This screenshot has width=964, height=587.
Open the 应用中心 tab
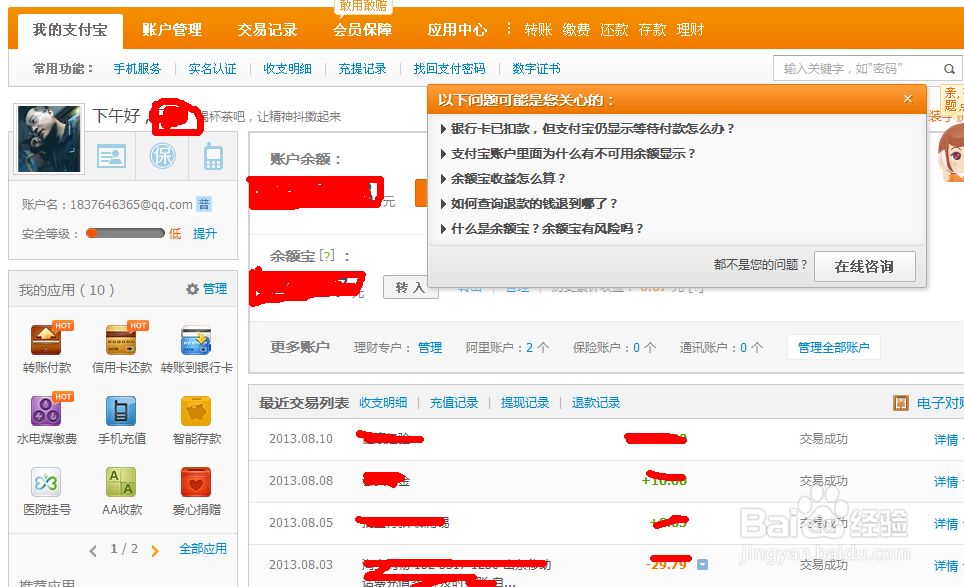click(457, 30)
